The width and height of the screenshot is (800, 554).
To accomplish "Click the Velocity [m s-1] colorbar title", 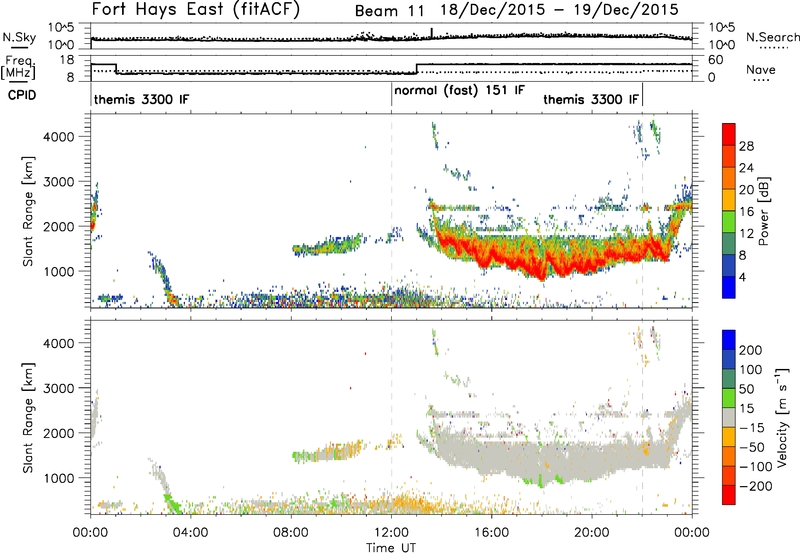I will coord(782,417).
